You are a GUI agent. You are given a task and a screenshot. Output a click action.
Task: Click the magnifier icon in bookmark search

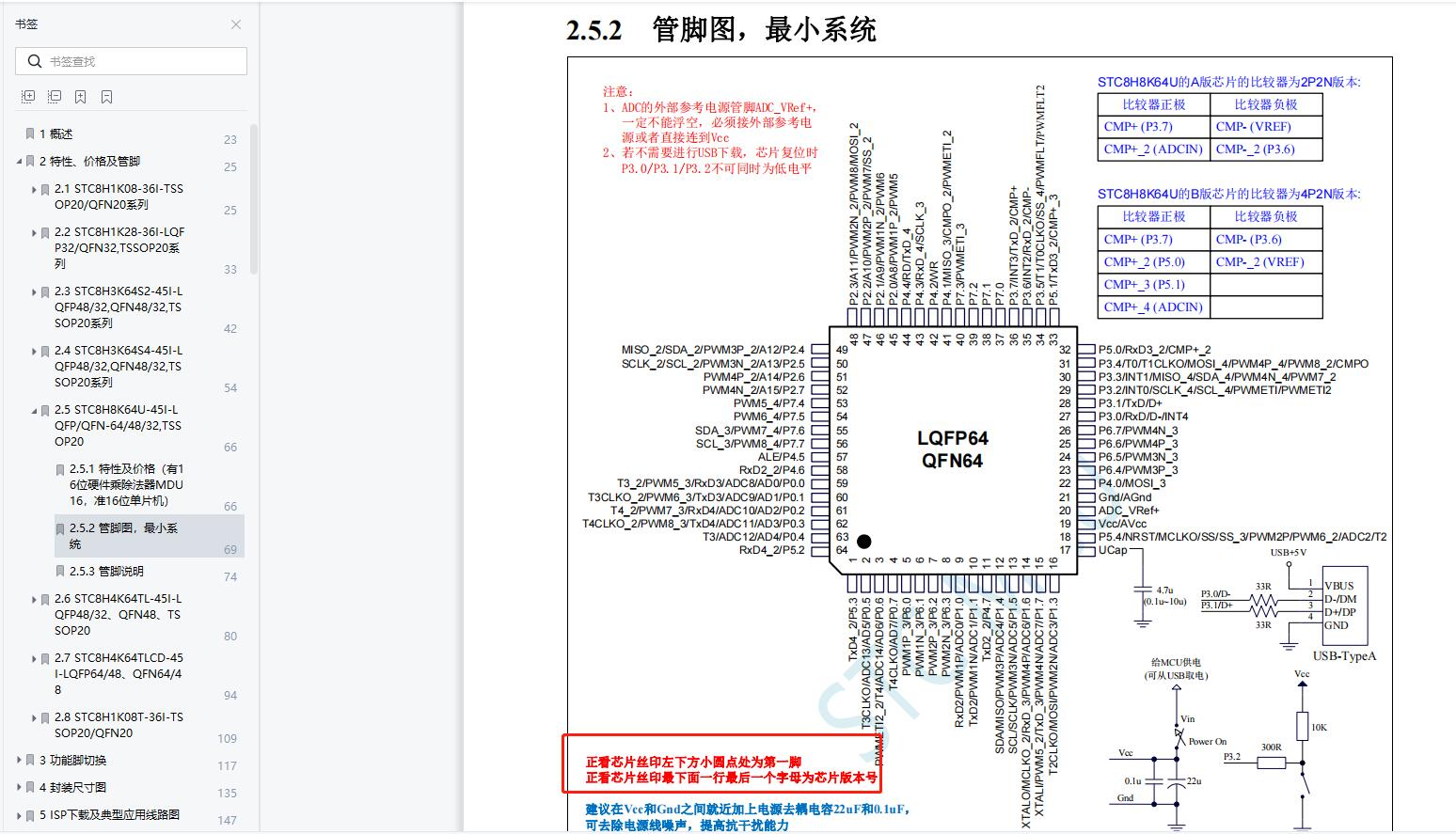click(x=35, y=61)
